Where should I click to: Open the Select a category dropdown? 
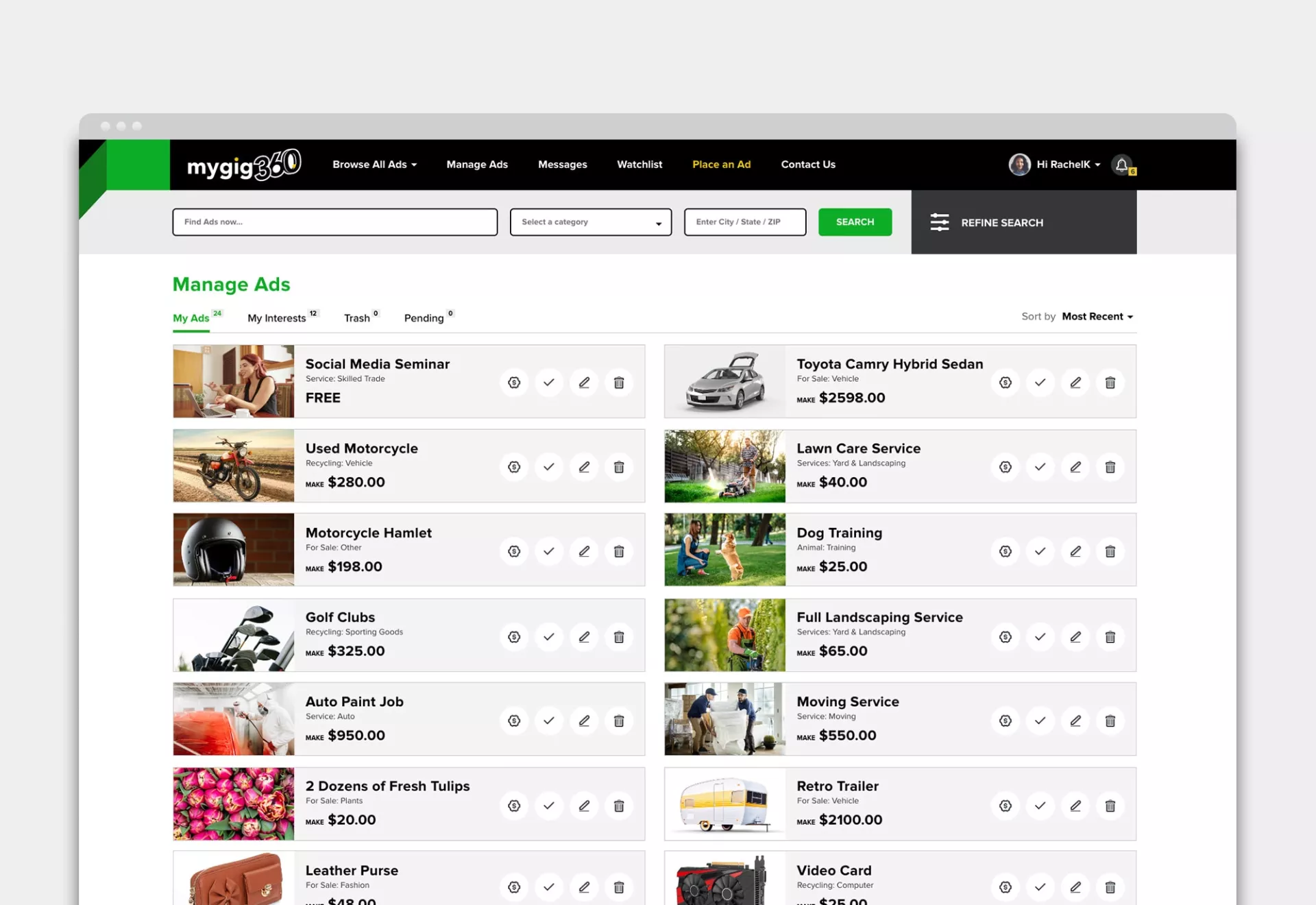point(590,222)
